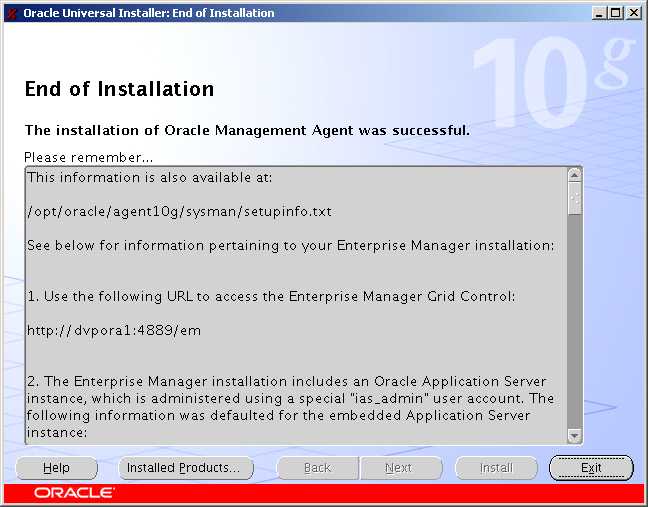Viewport: 648px width, 507px height.
Task: Click the disabled Install button
Action: point(496,468)
